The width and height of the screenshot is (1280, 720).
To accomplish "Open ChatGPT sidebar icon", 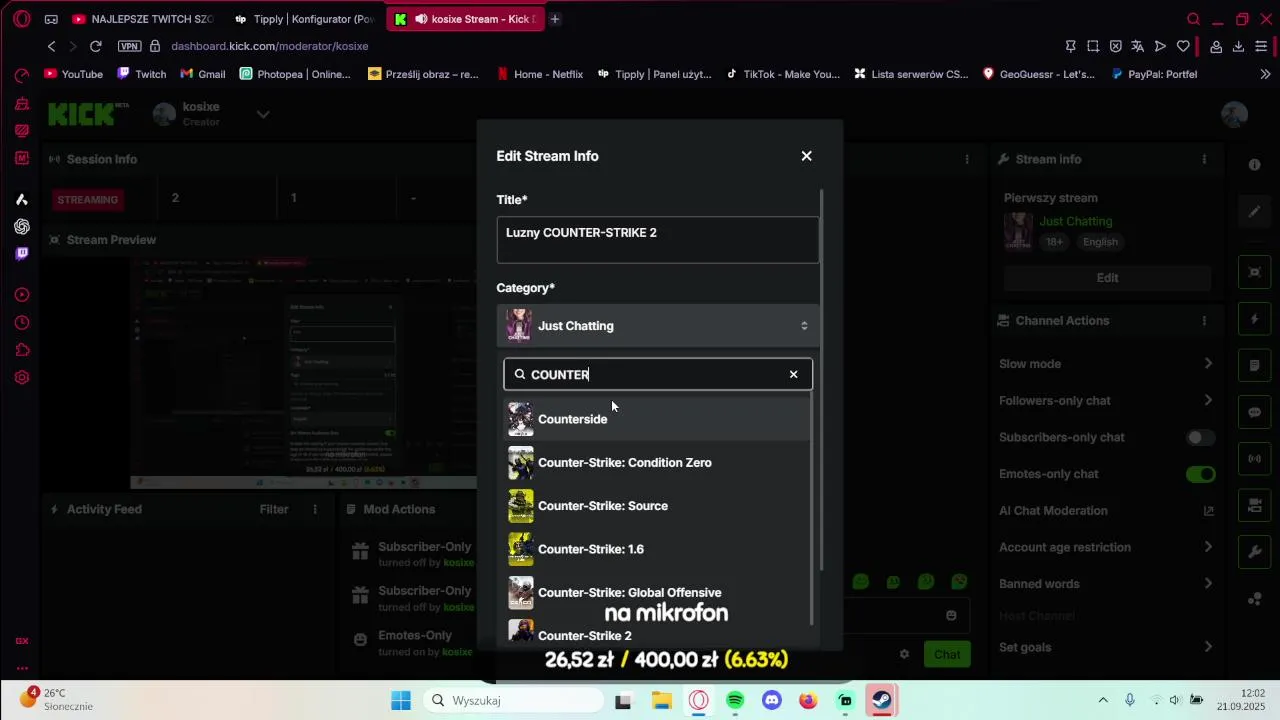I will 22,227.
